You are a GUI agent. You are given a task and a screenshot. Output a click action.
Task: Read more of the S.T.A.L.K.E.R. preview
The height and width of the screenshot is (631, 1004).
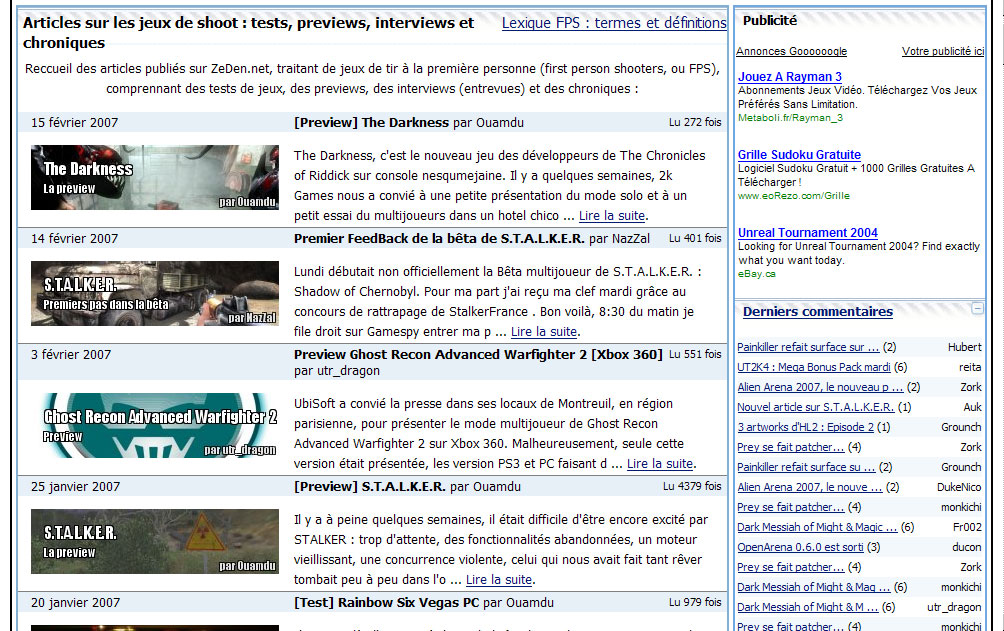pos(499,580)
